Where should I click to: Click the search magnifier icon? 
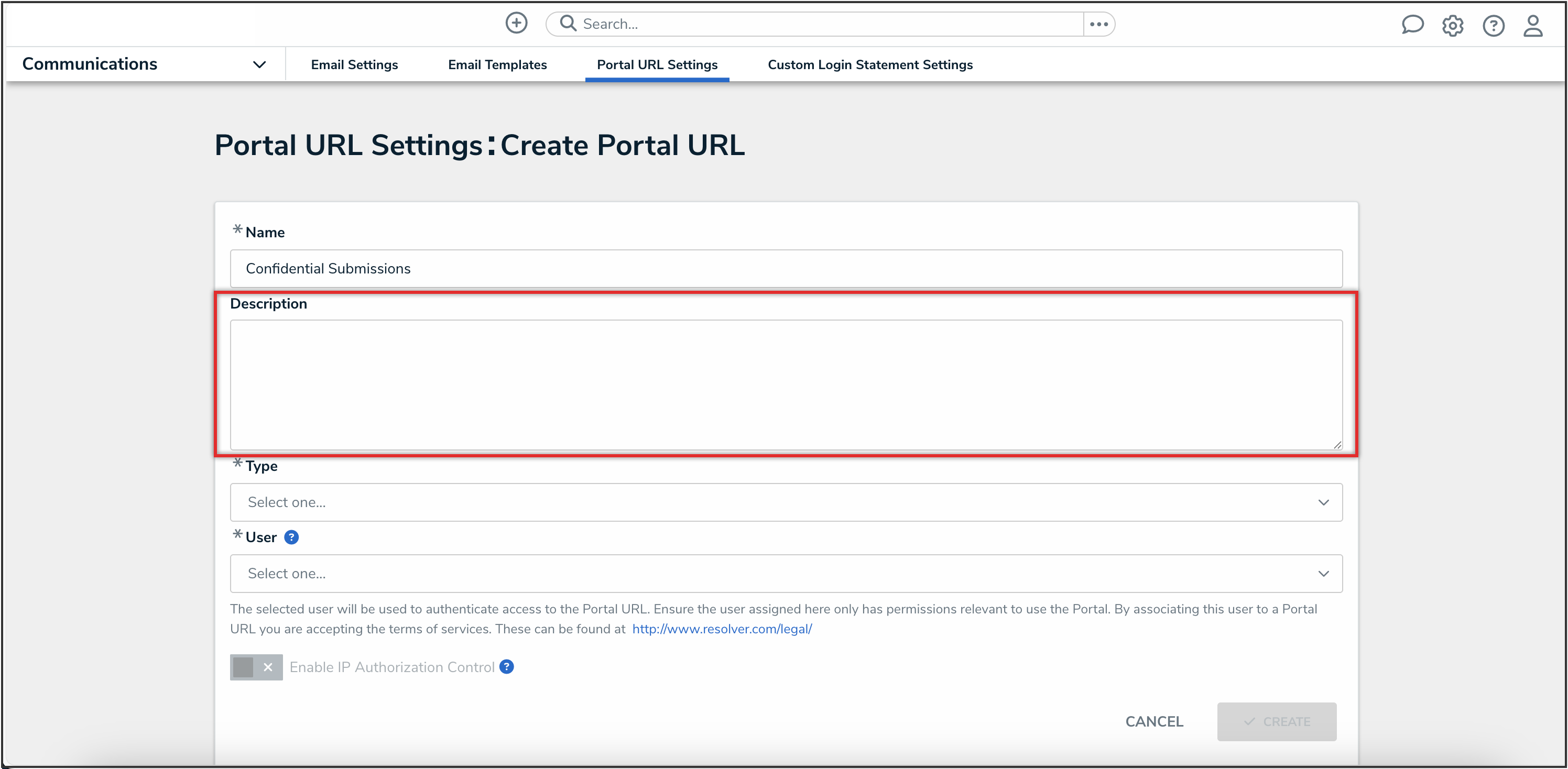pos(568,23)
